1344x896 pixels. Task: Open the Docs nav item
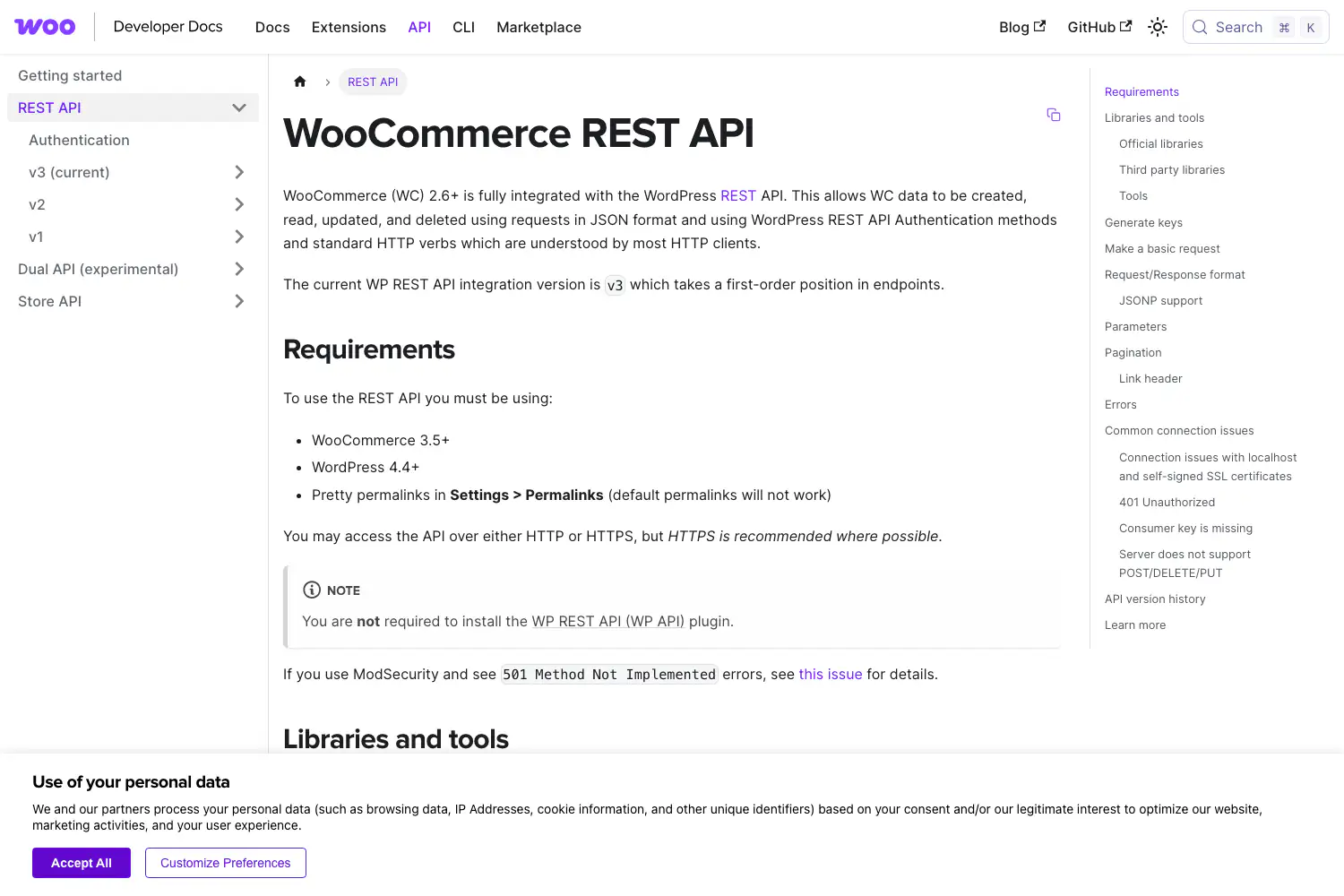pyautogui.click(x=272, y=27)
